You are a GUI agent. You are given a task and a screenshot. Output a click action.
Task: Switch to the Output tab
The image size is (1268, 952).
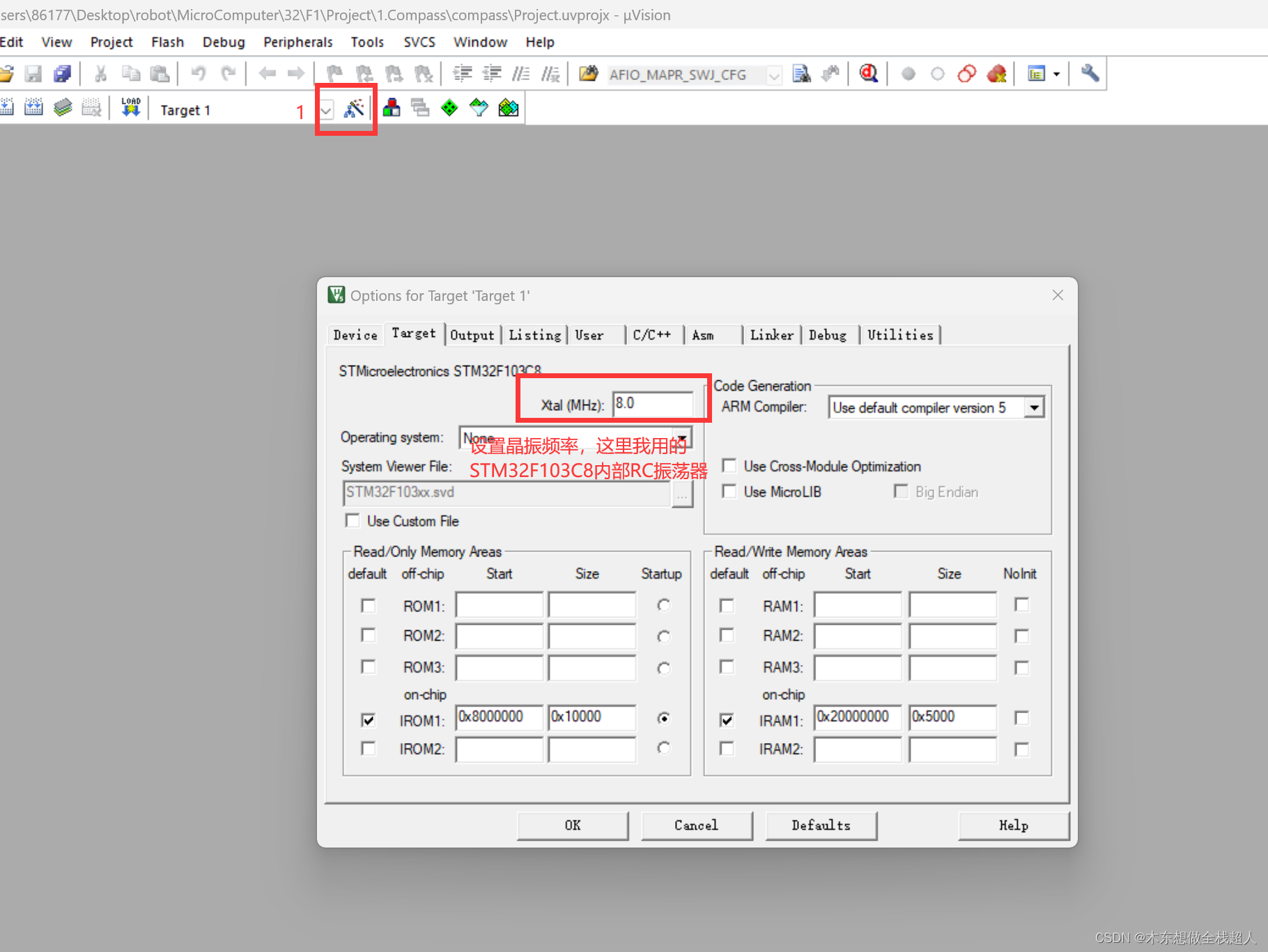[472, 335]
